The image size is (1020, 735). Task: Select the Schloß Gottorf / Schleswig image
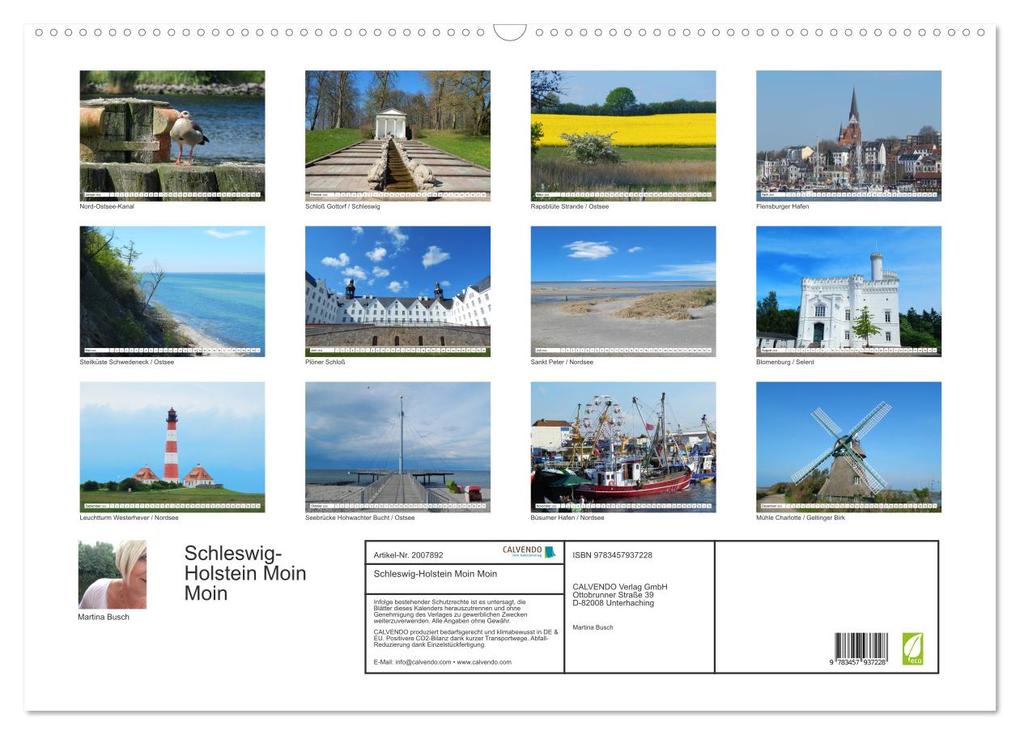tap(395, 135)
